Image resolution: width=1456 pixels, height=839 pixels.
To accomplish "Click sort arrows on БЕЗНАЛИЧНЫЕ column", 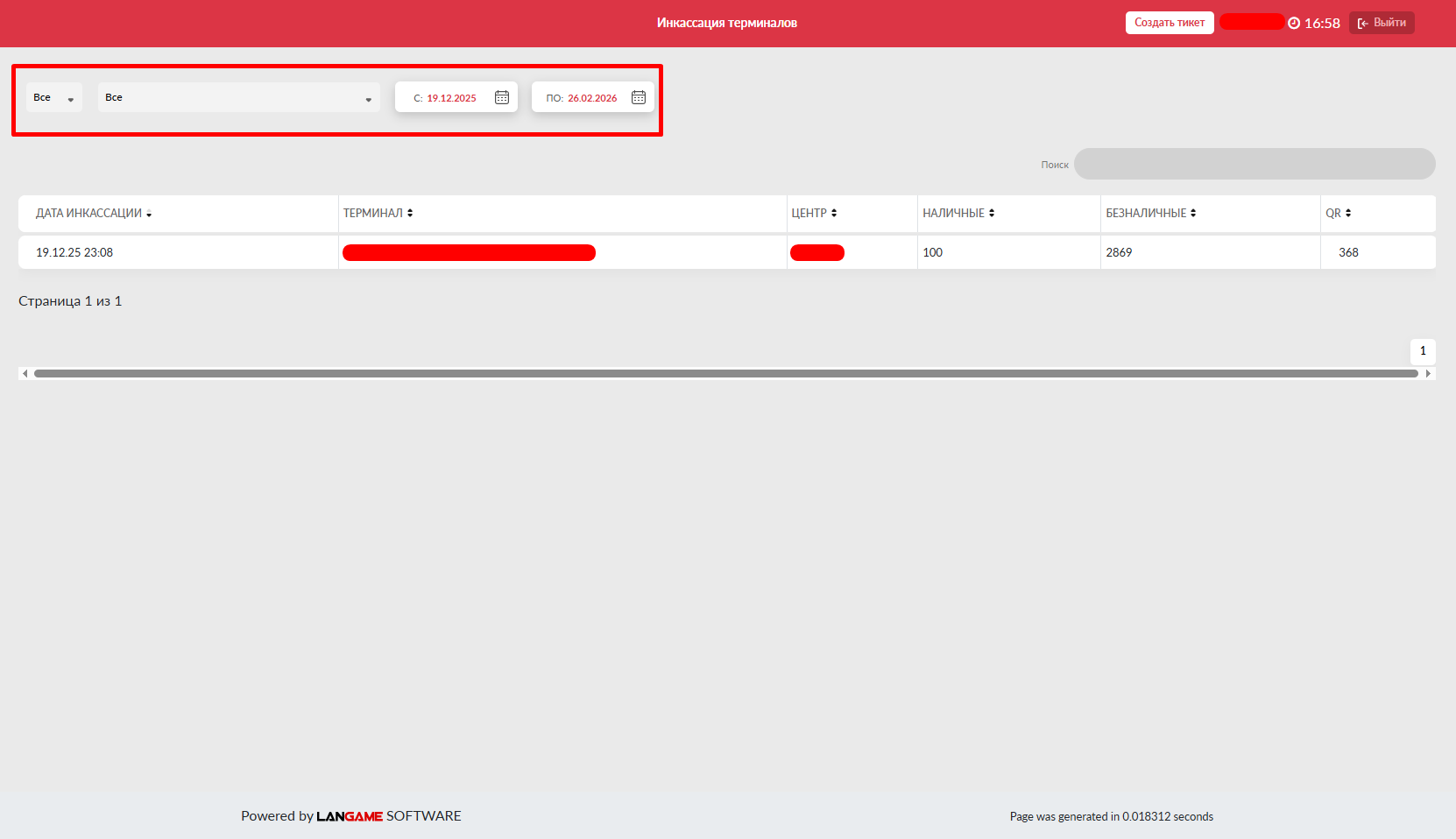I will click(1193, 213).
